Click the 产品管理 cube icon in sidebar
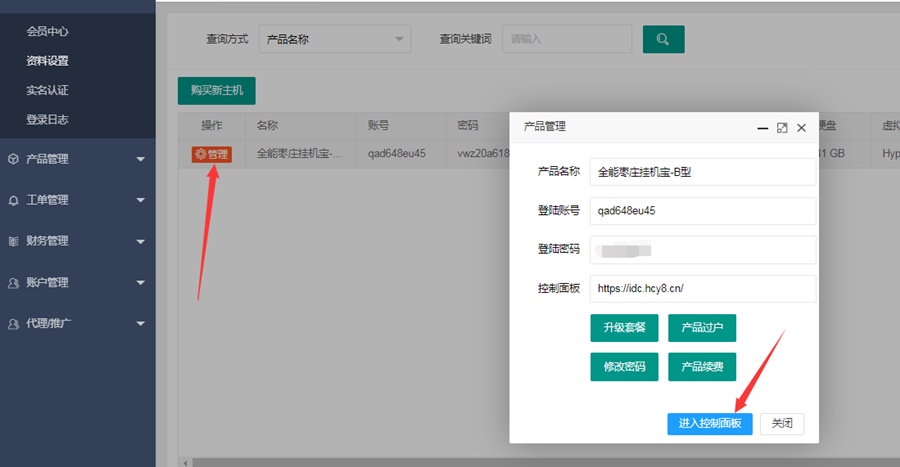The width and height of the screenshot is (900, 467). coord(13,159)
